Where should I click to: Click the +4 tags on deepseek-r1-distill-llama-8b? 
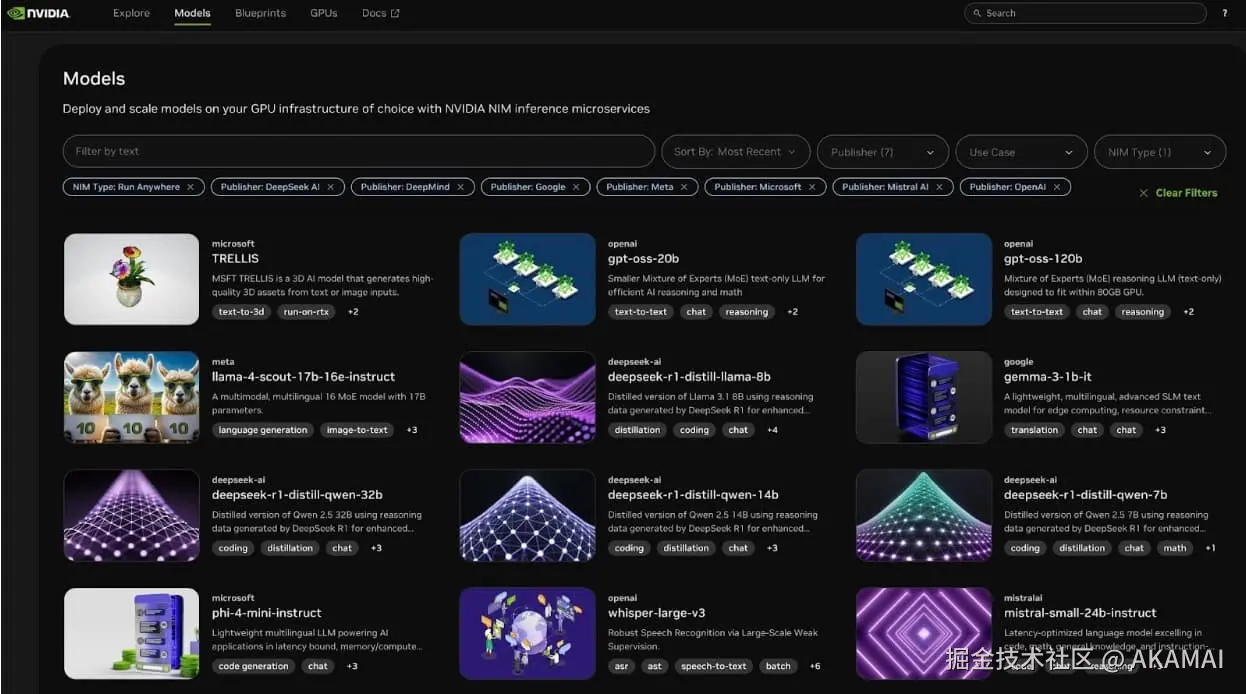pos(772,430)
